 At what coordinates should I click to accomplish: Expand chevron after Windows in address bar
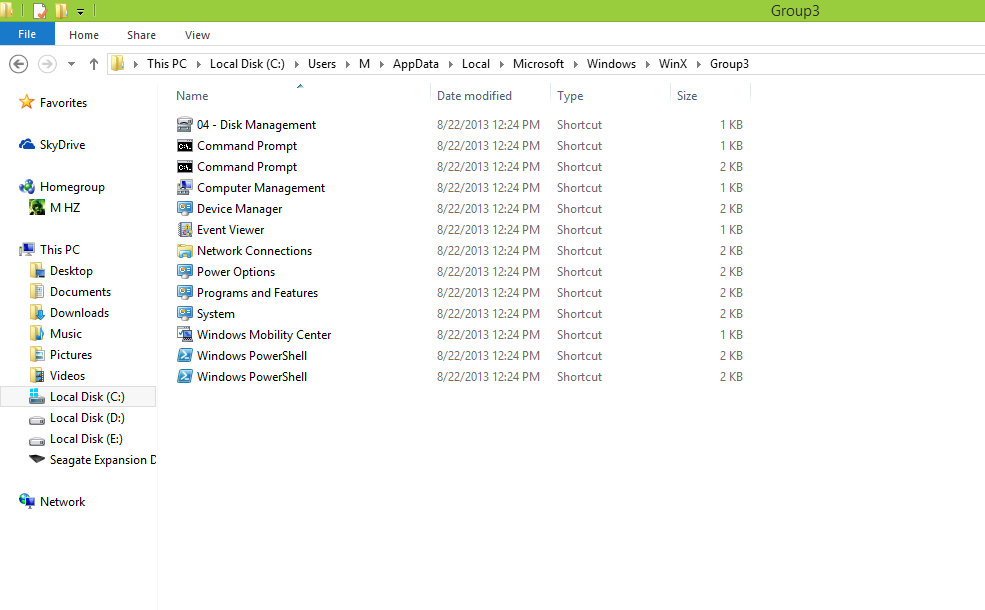pyautogui.click(x=648, y=64)
